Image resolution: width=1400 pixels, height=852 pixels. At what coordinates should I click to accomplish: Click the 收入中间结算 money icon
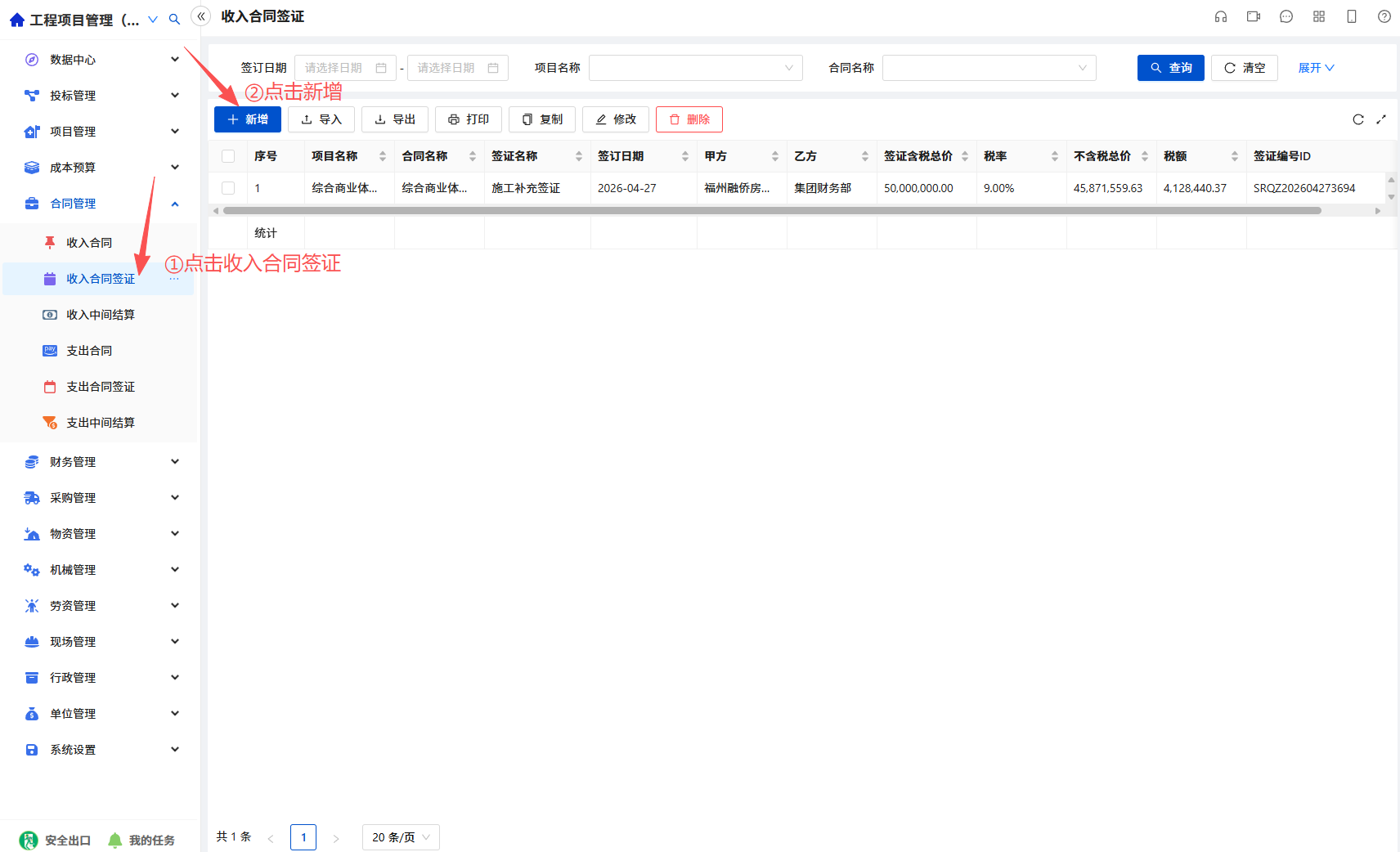tap(50, 315)
